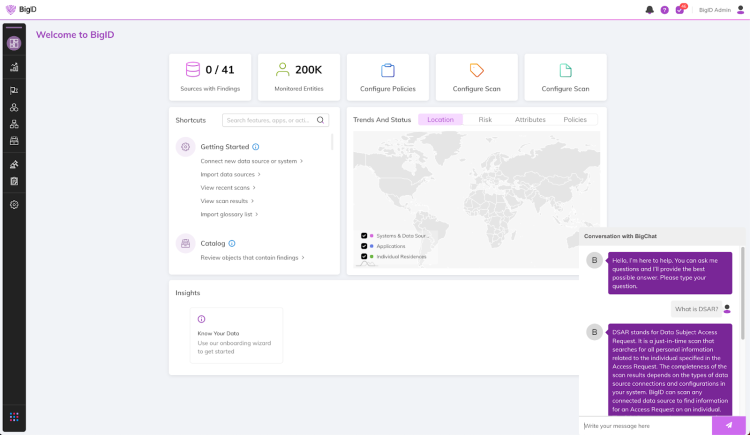Open the catalog drawer sidebar icon
Image resolution: width=750 pixels, height=435 pixels.
coord(14,141)
